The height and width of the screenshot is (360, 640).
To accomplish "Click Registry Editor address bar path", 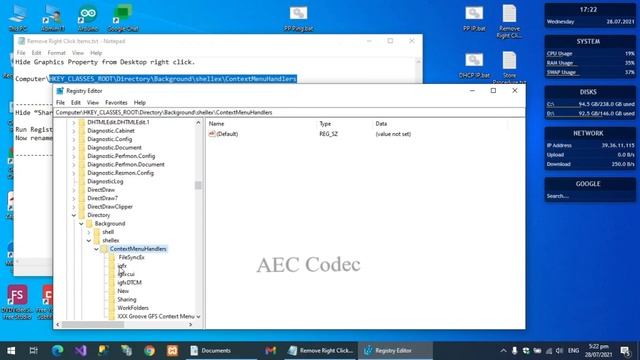I will (289, 112).
